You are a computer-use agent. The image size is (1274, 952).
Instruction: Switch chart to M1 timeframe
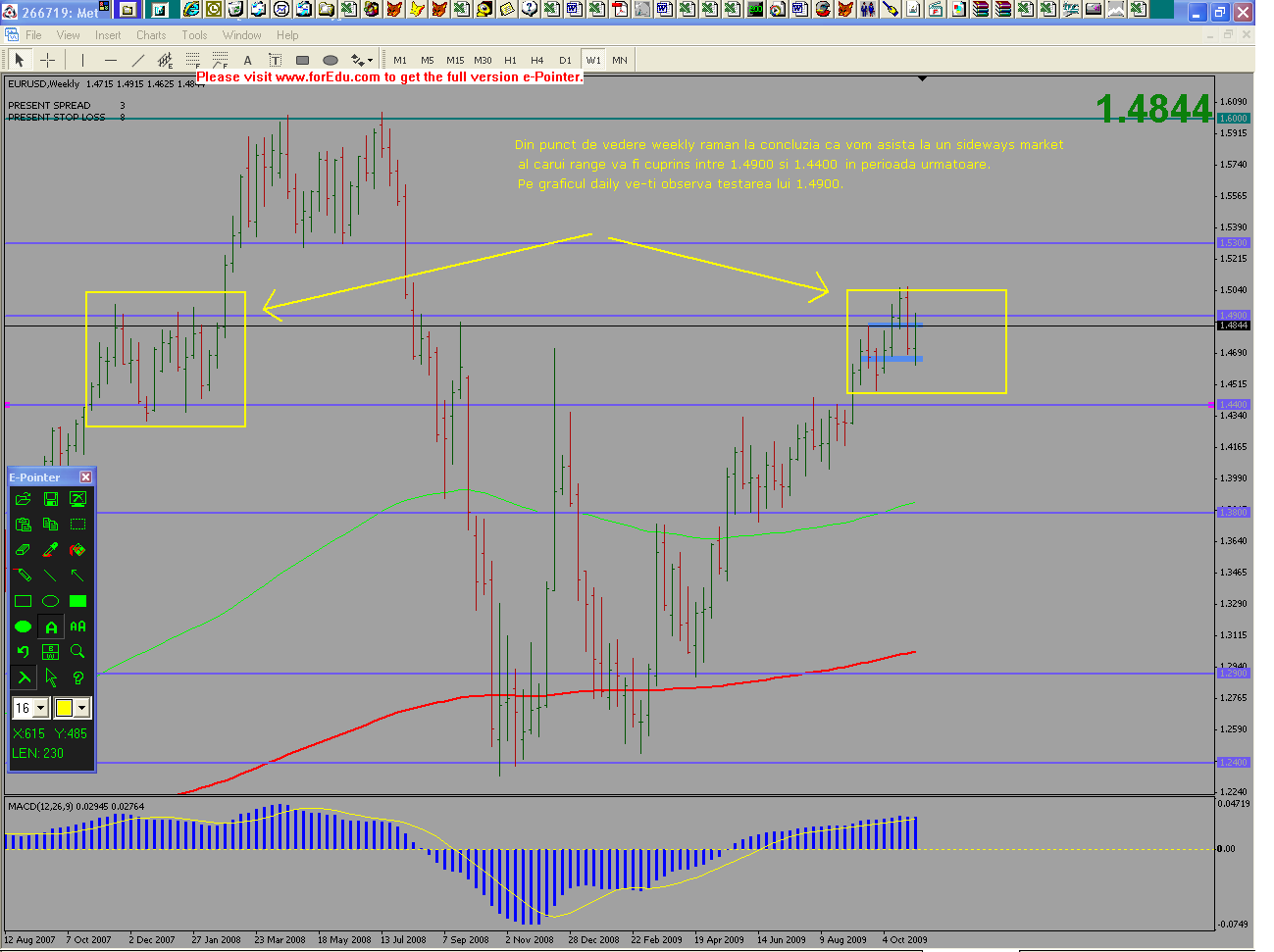(400, 60)
